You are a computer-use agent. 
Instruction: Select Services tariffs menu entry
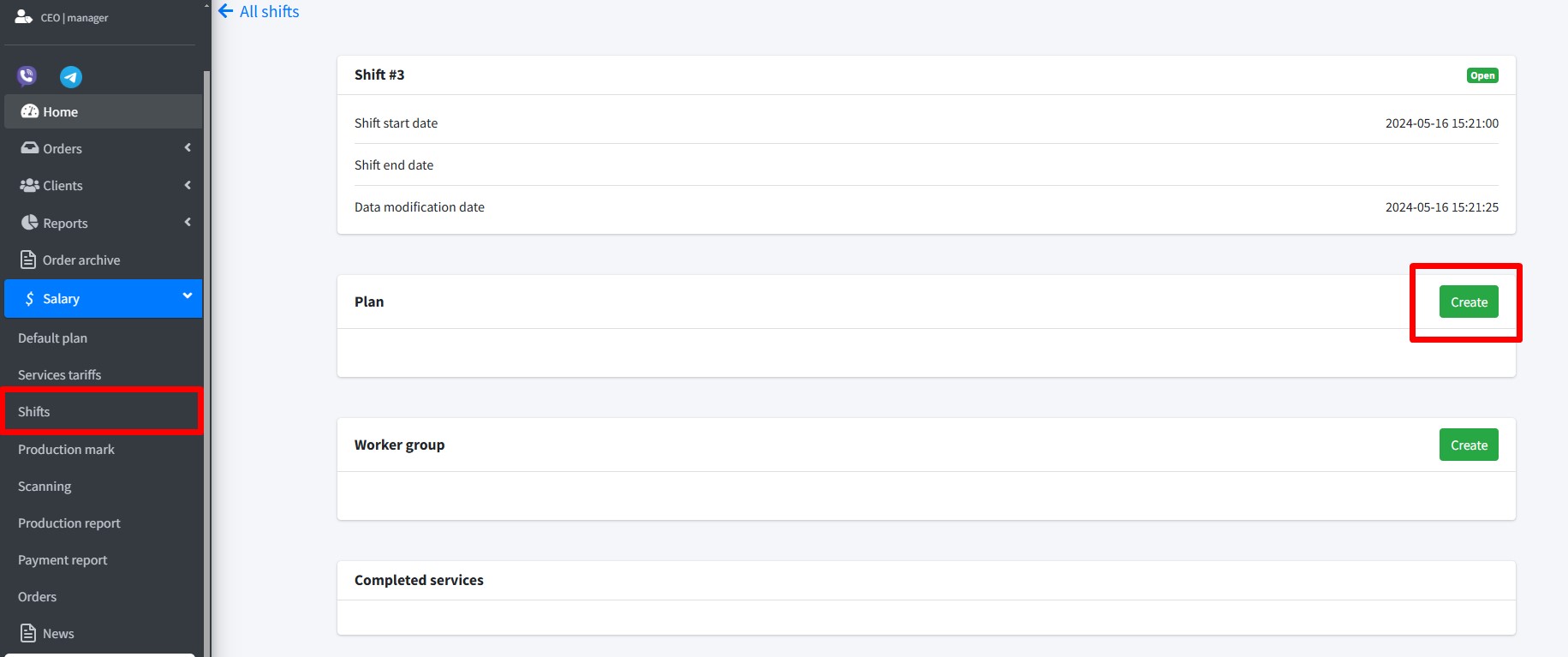(x=60, y=375)
